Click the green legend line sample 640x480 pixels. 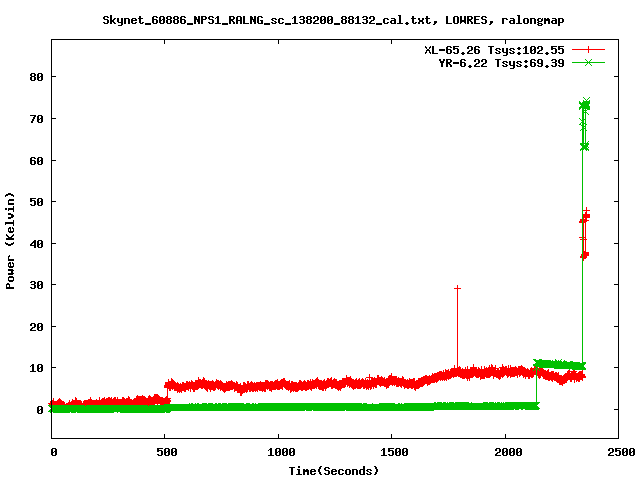pos(588,62)
